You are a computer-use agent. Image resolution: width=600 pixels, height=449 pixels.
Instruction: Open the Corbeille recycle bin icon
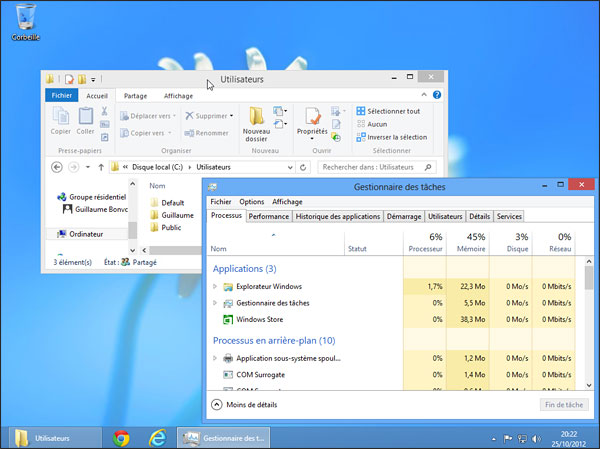[25, 21]
